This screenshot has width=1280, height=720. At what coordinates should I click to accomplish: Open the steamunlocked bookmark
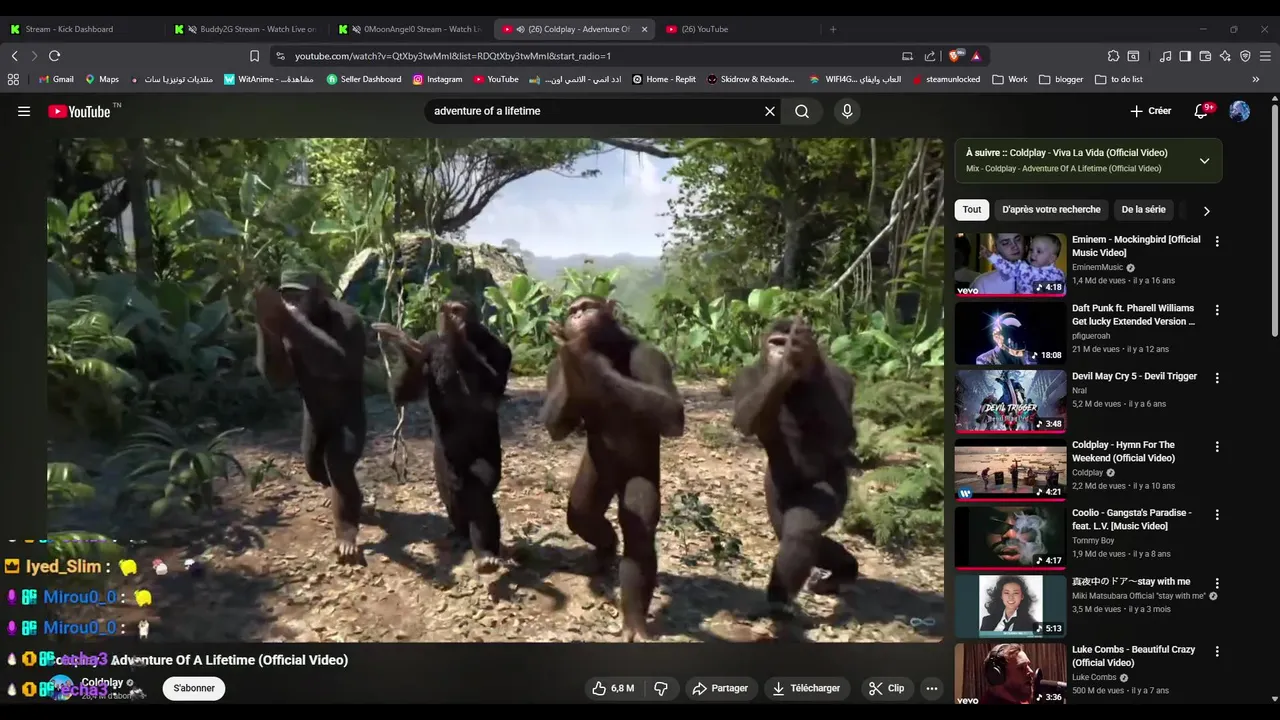(946, 79)
